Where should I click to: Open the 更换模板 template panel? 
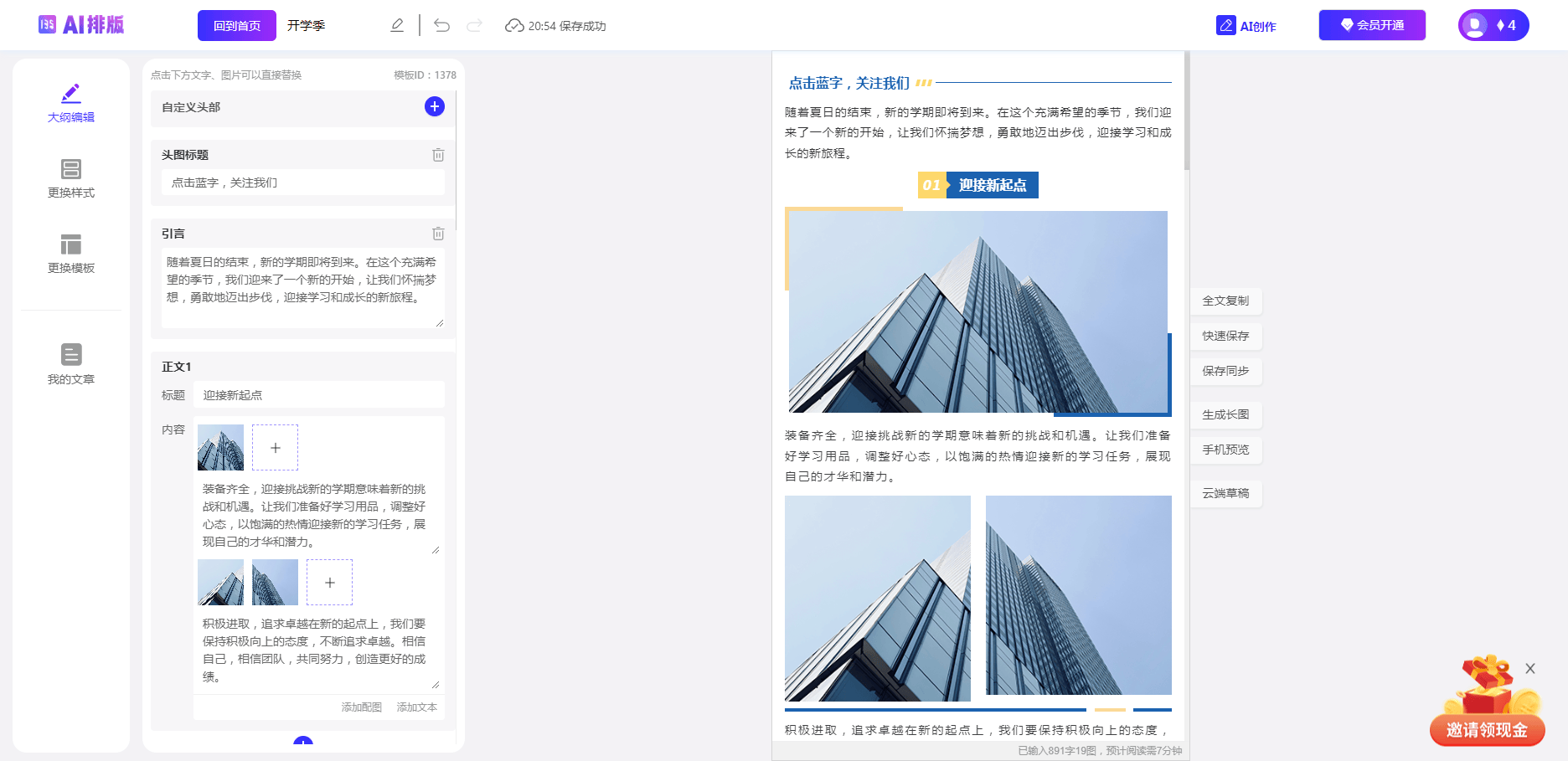pos(70,253)
